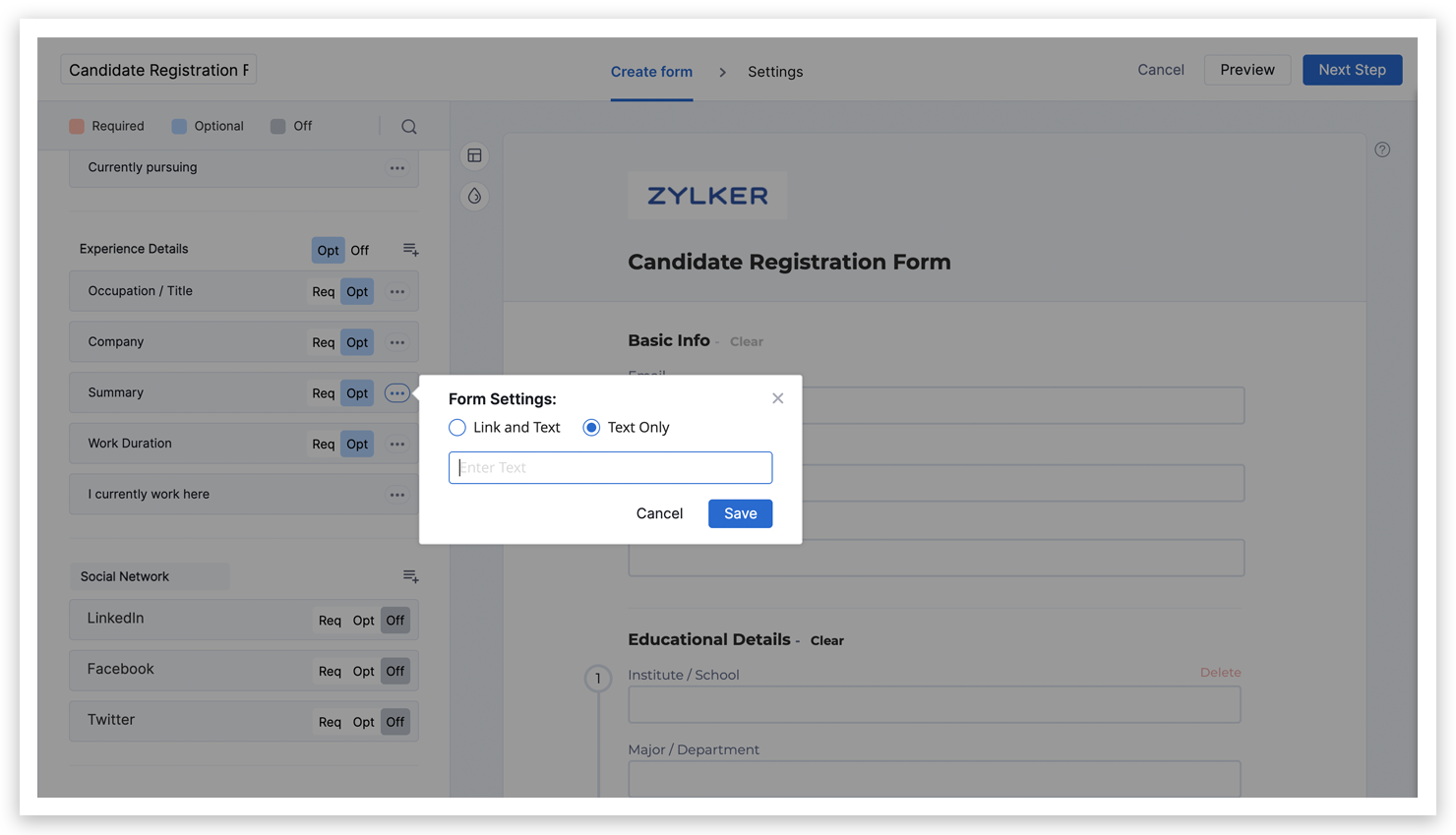Click the help question mark icon
Image resolution: width=1456 pixels, height=835 pixels.
click(1382, 149)
